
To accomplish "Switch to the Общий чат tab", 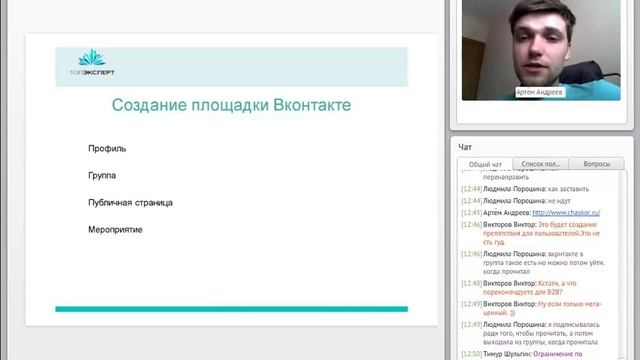I will click(485, 164).
